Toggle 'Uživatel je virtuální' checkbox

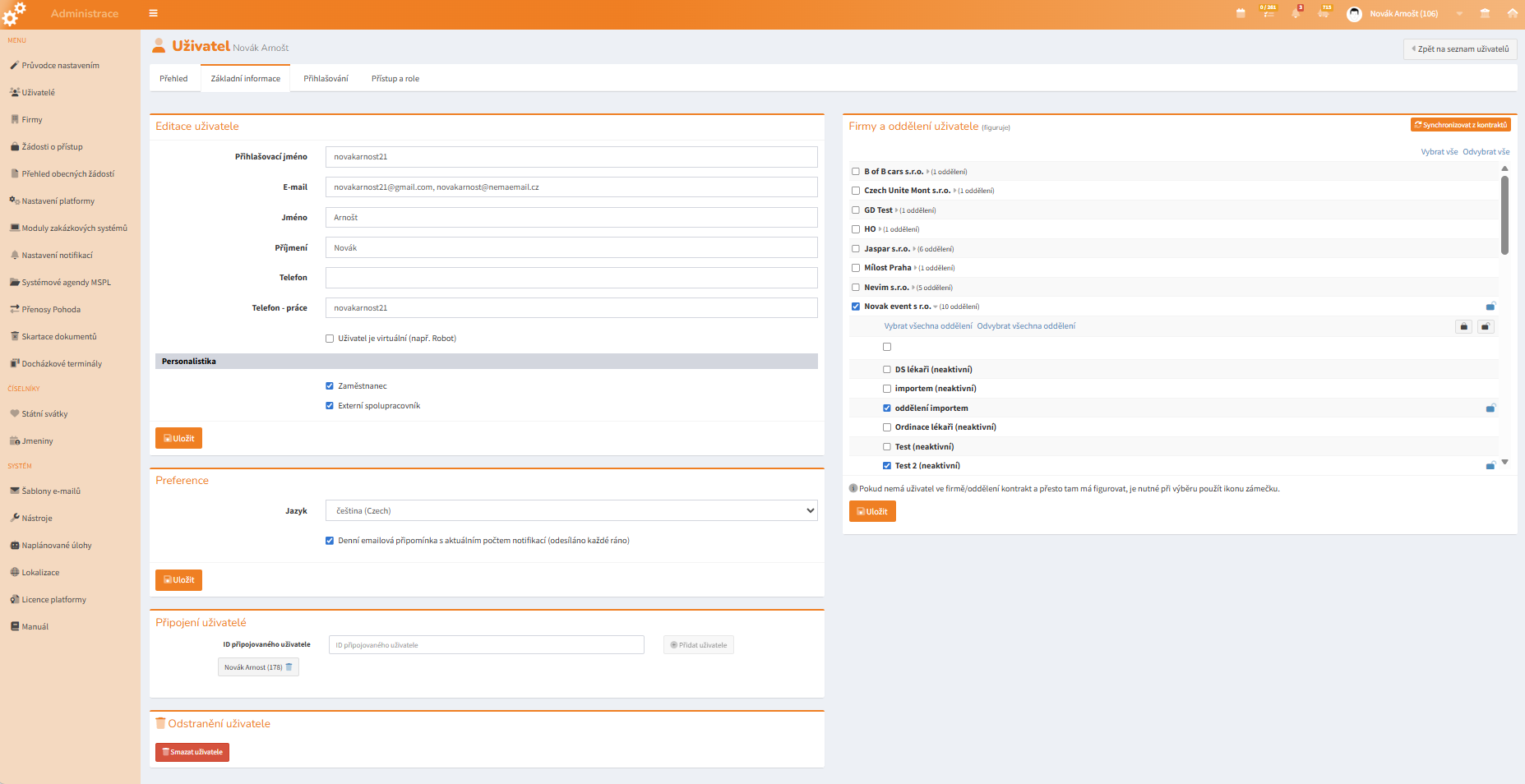[330, 339]
